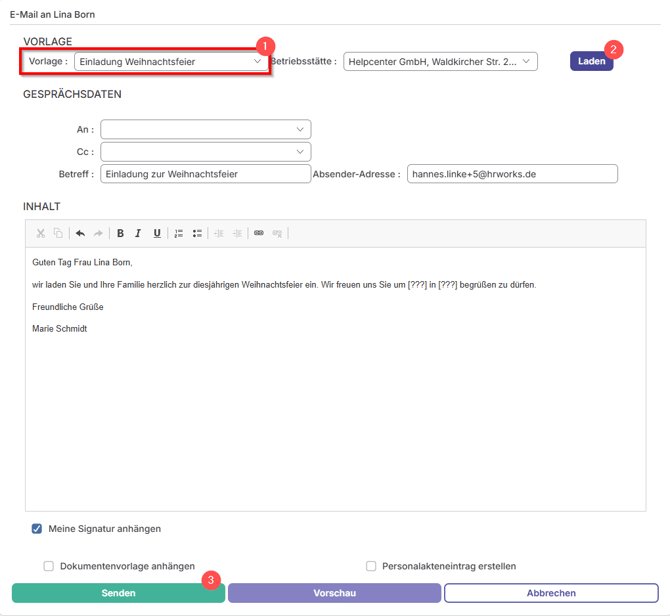Send the email with Senden button

tap(118, 593)
